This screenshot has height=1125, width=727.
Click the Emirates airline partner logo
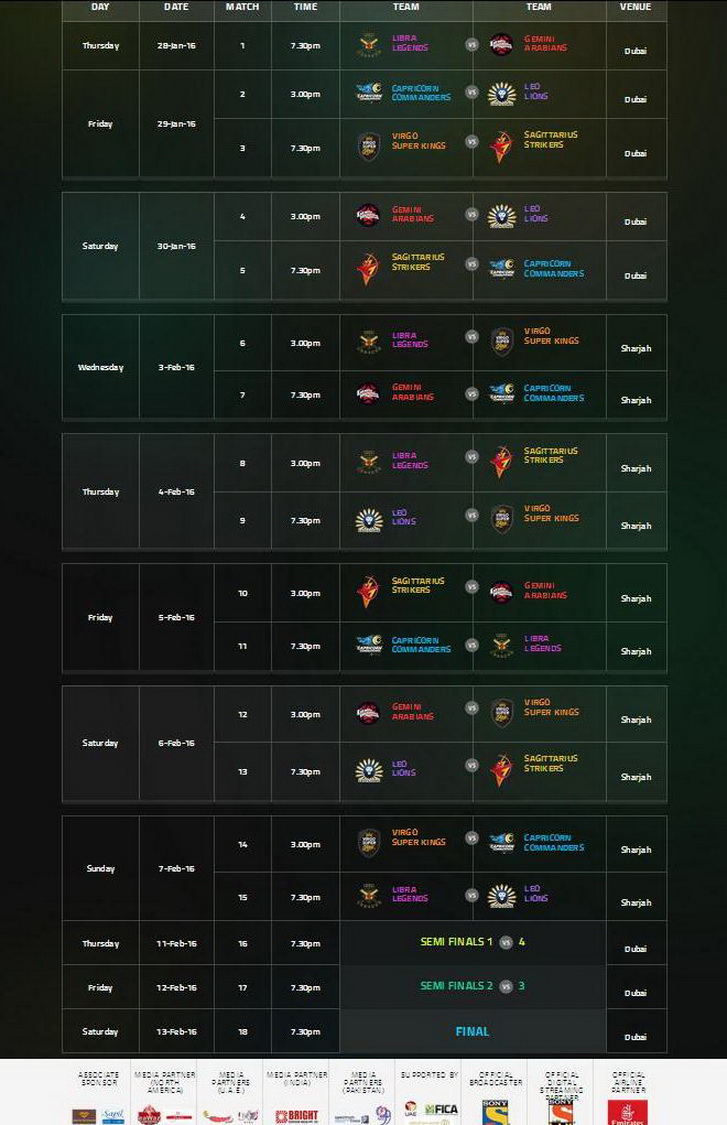[628, 1113]
